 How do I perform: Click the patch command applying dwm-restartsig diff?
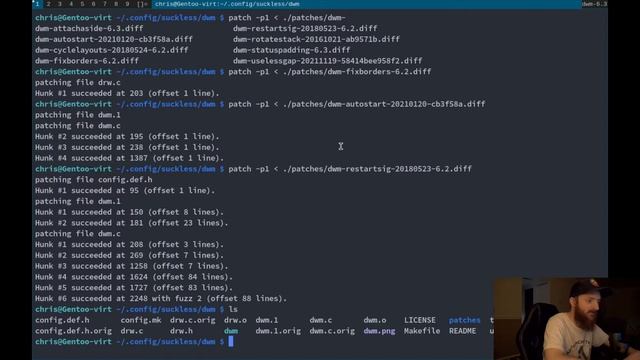point(350,169)
